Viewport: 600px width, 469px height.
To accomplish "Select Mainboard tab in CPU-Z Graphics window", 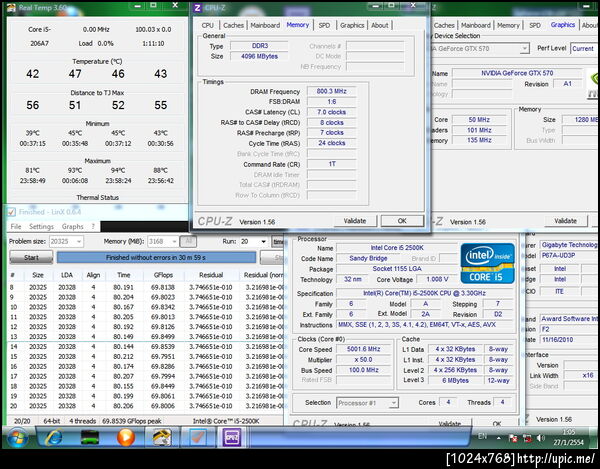I will pyautogui.click(x=476, y=25).
